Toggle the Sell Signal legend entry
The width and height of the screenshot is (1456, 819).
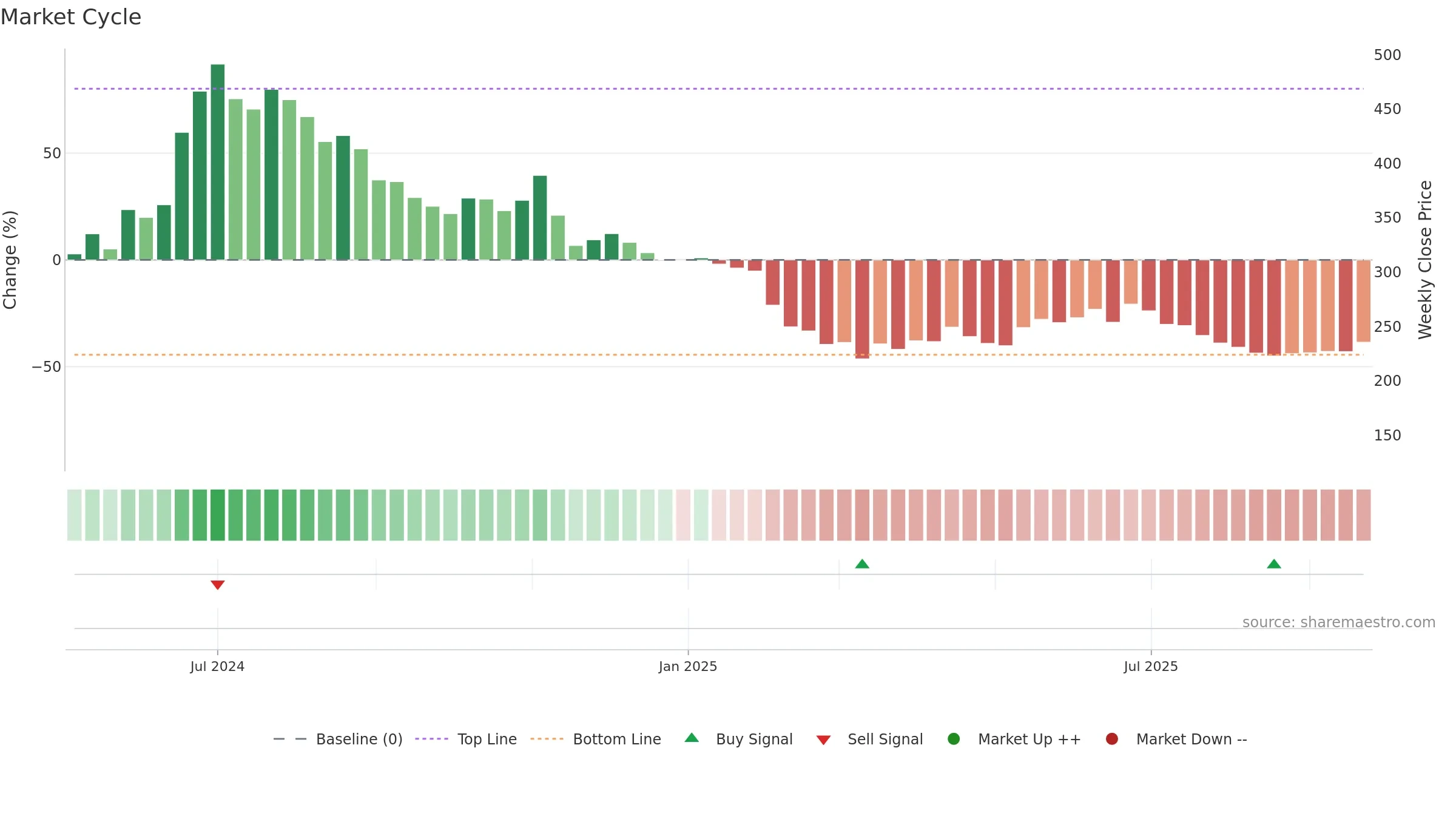[869, 739]
